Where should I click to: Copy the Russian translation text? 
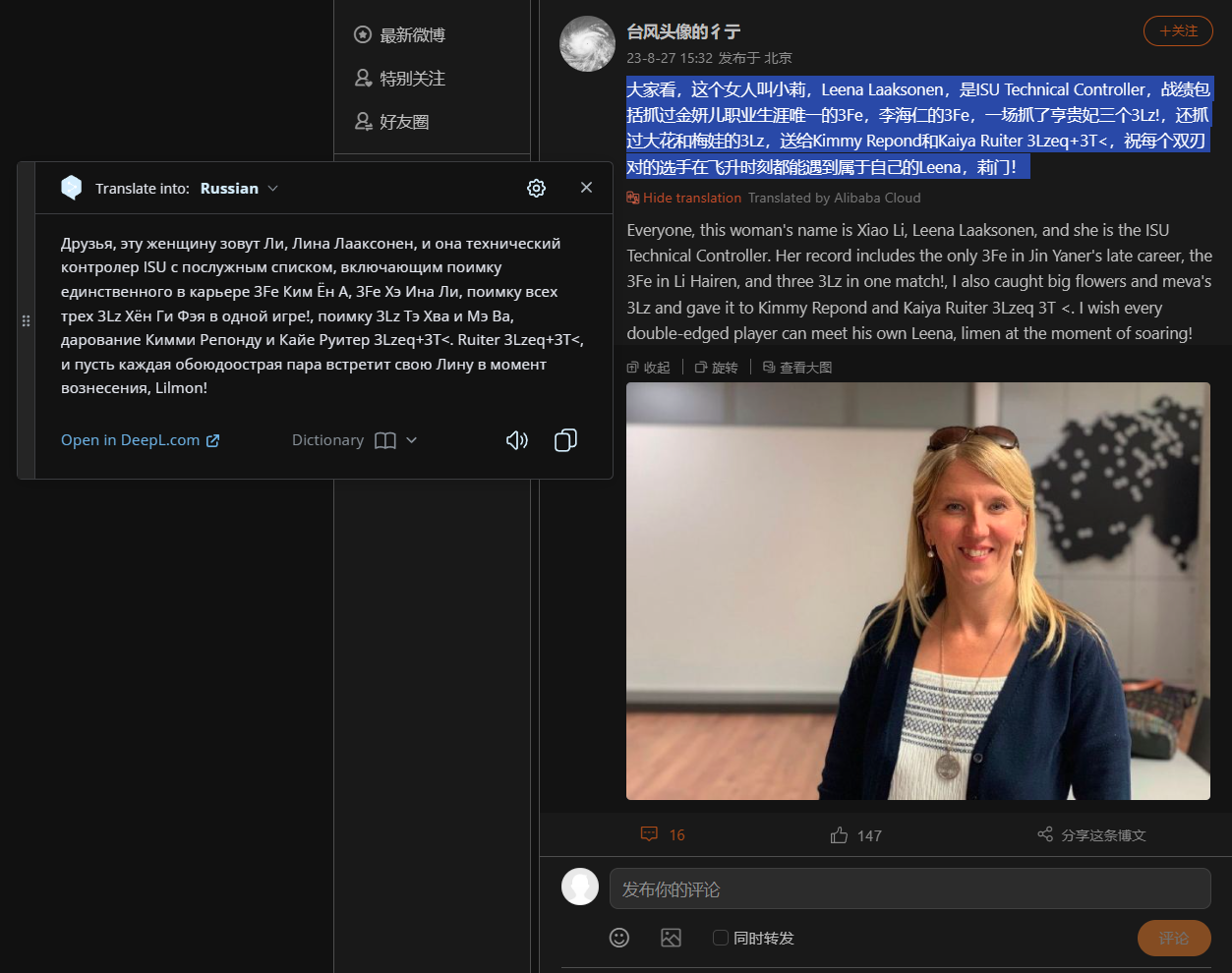[565, 440]
